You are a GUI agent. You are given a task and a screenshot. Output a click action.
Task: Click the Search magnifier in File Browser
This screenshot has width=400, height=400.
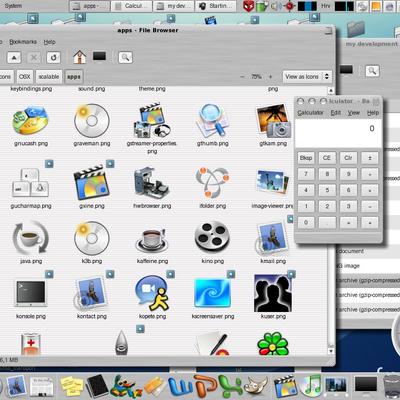(125, 58)
